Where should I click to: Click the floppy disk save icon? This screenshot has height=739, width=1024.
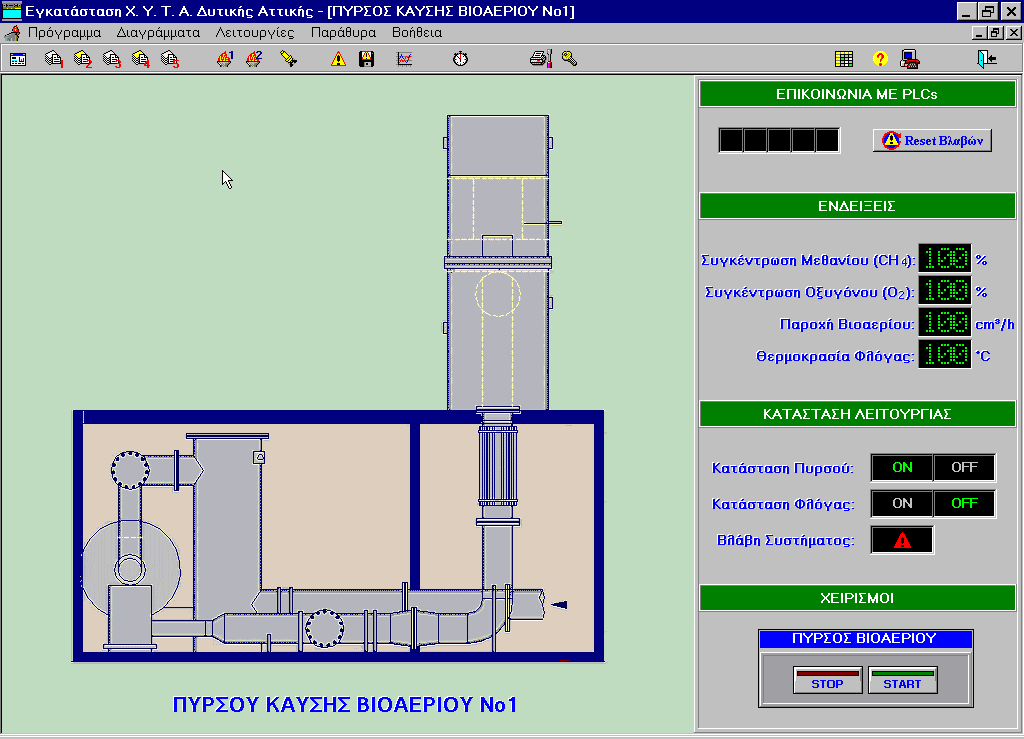[x=367, y=59]
